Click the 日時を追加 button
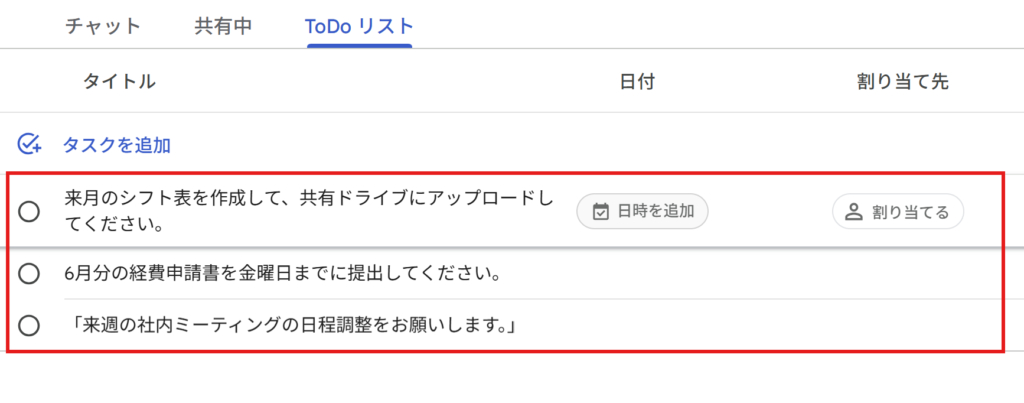Screen dimensions: 1024x403 pos(642,212)
